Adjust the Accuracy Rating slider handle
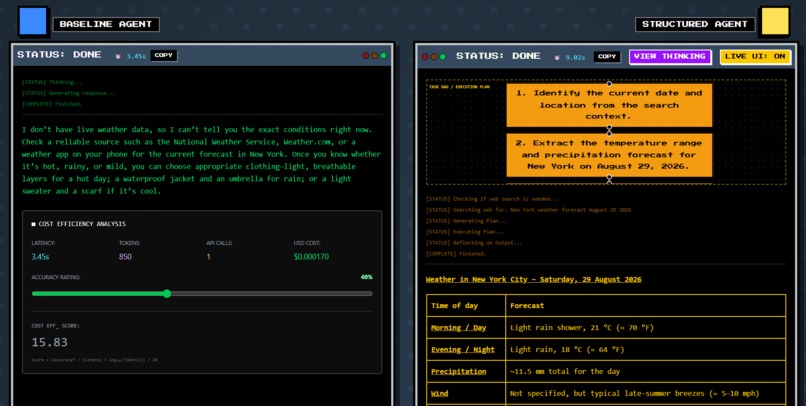Screen dimensions: 806x406 click(167, 293)
